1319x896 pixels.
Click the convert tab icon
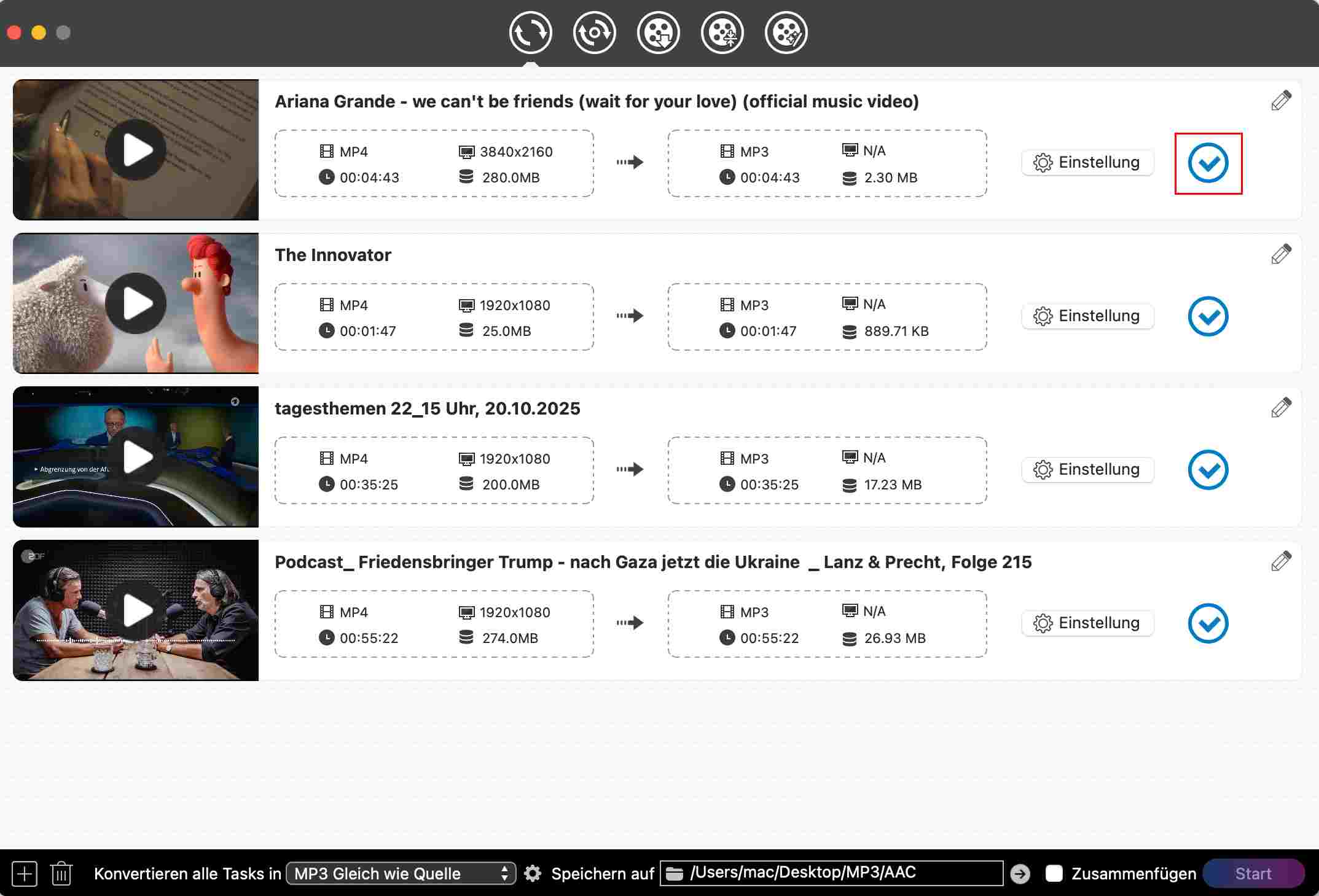tap(531, 33)
